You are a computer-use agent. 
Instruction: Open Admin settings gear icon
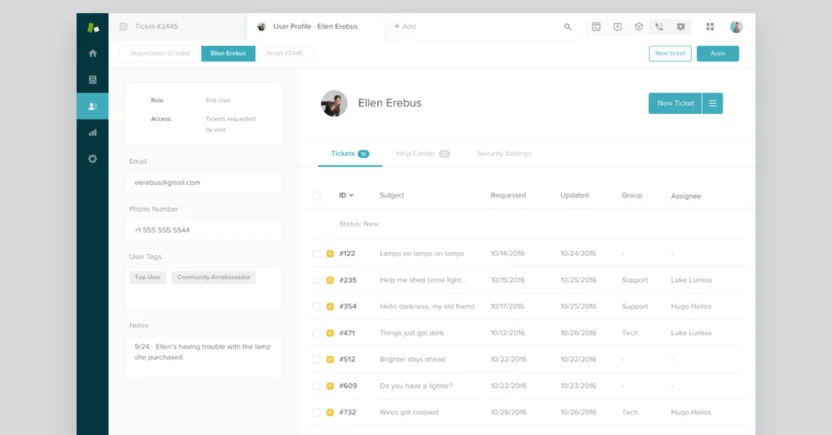click(x=92, y=159)
